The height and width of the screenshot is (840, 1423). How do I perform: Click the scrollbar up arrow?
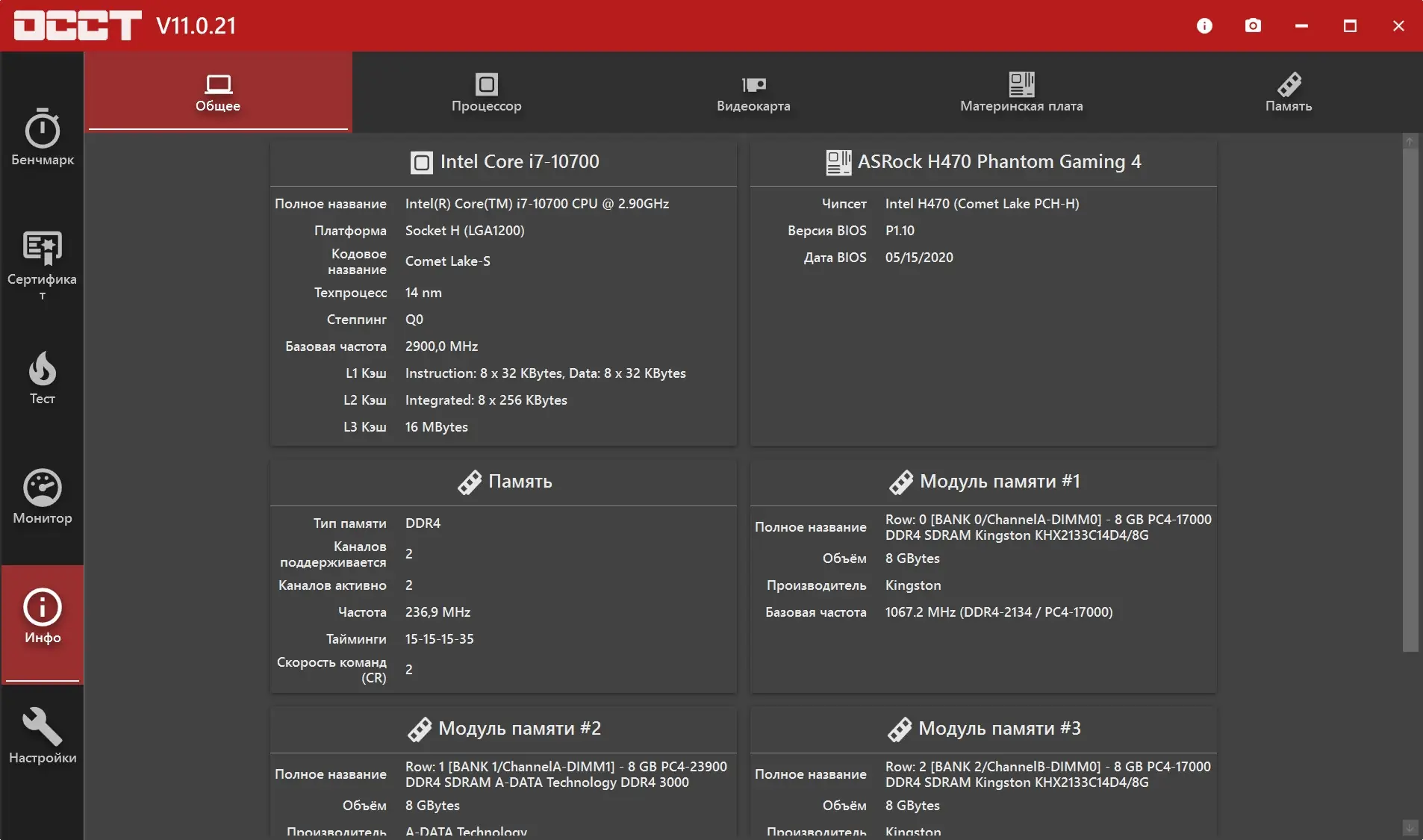(x=1410, y=141)
